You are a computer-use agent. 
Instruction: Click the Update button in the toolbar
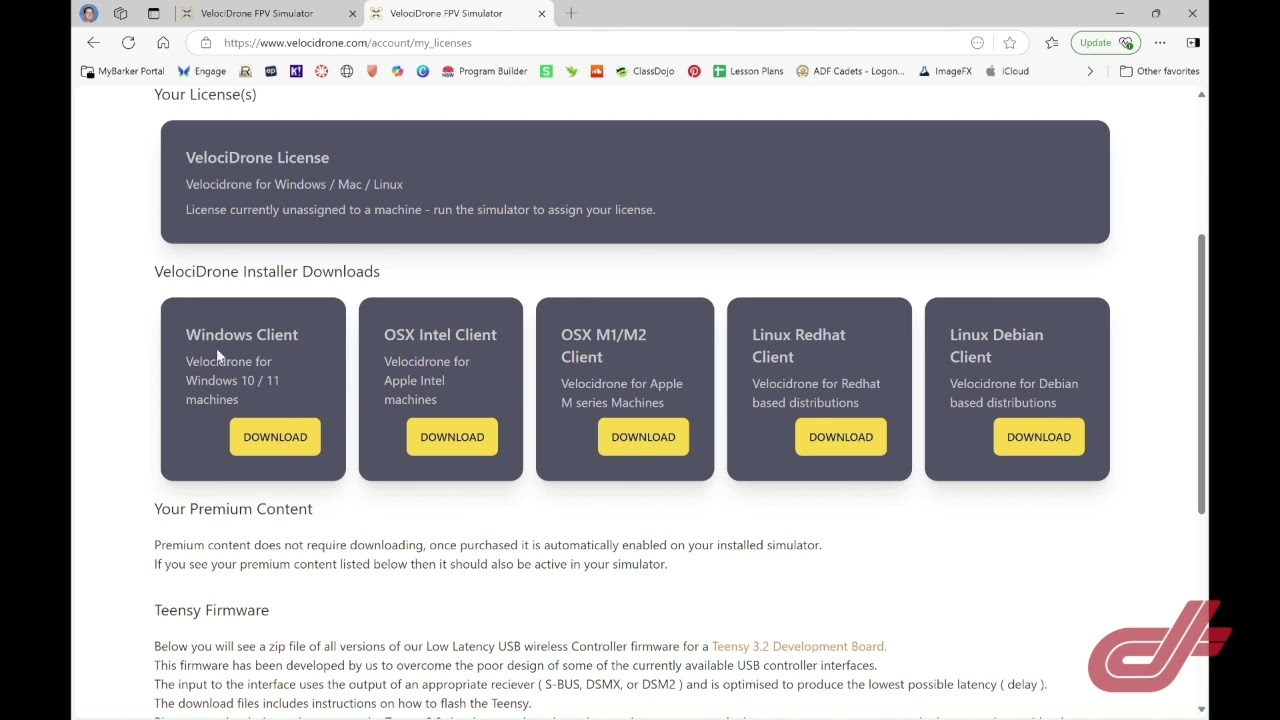tap(1104, 43)
